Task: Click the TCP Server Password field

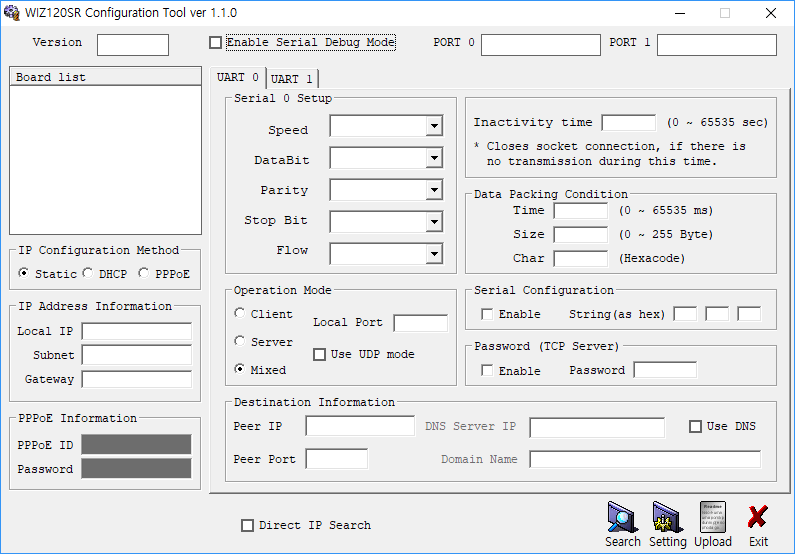Action: (x=665, y=370)
